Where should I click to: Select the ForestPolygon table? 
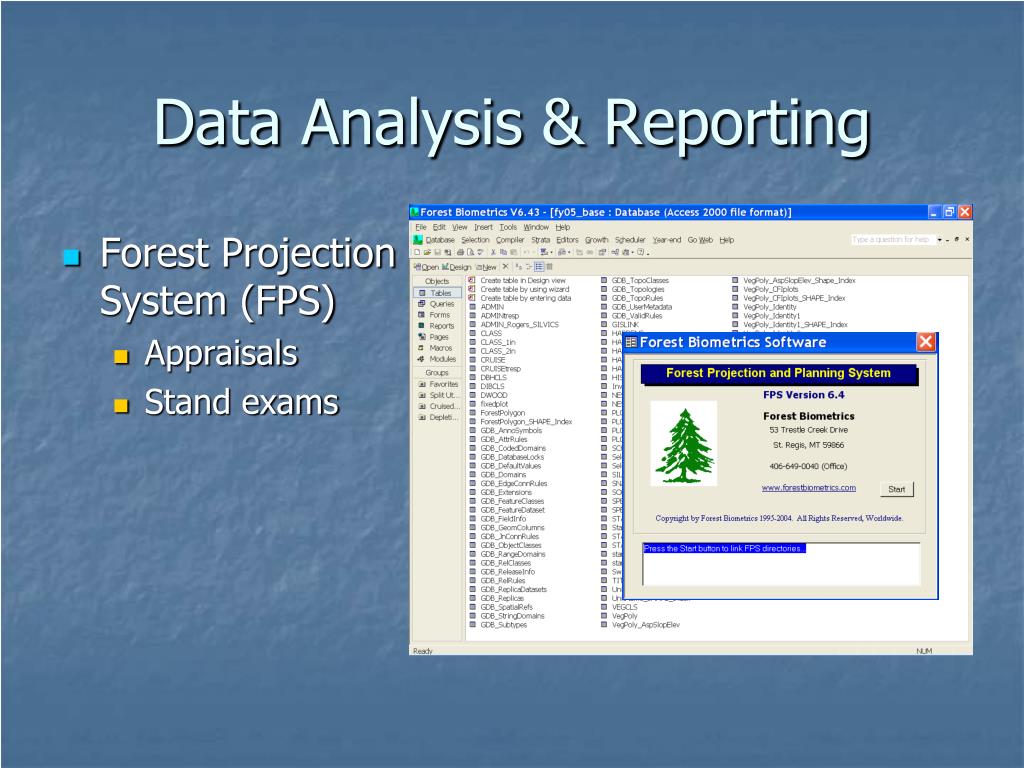pyautogui.click(x=497, y=413)
